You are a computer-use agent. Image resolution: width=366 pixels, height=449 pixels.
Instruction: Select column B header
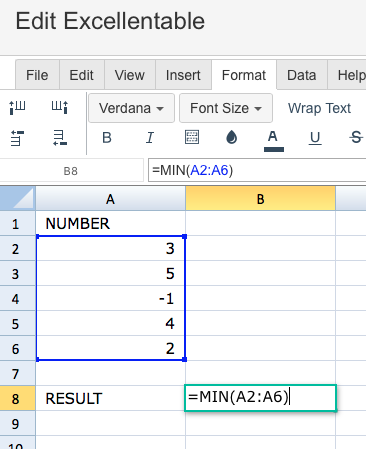click(x=260, y=199)
